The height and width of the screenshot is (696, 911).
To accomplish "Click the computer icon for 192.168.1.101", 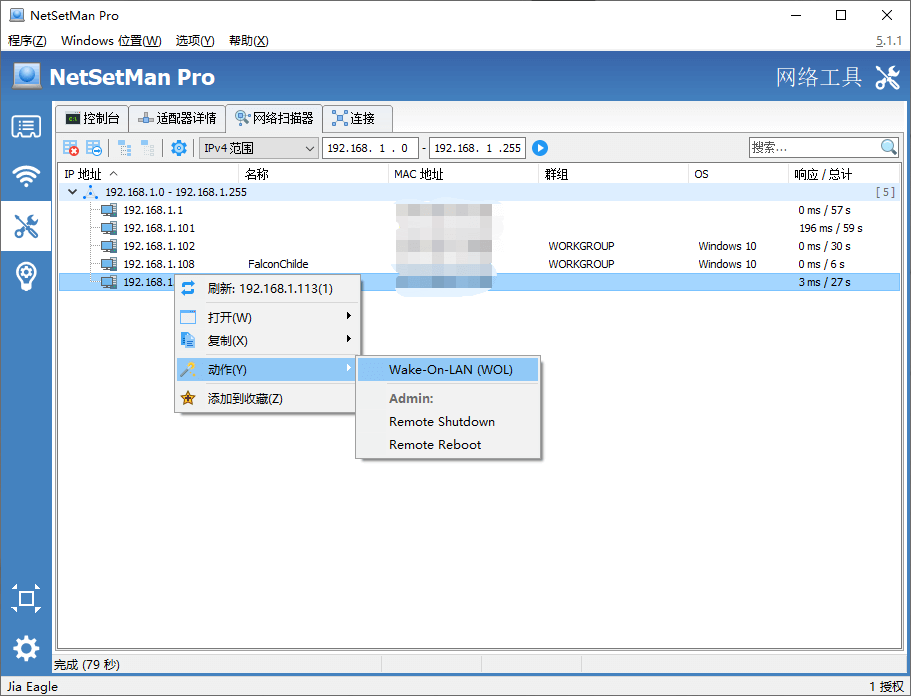I will click(x=109, y=228).
